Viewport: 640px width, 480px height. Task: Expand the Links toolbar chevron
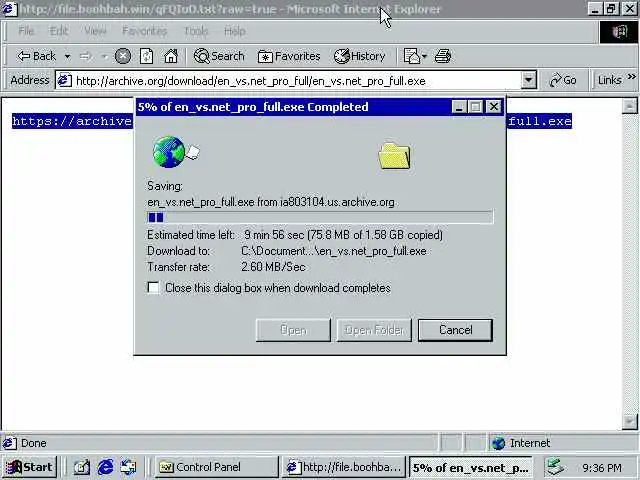pos(631,77)
